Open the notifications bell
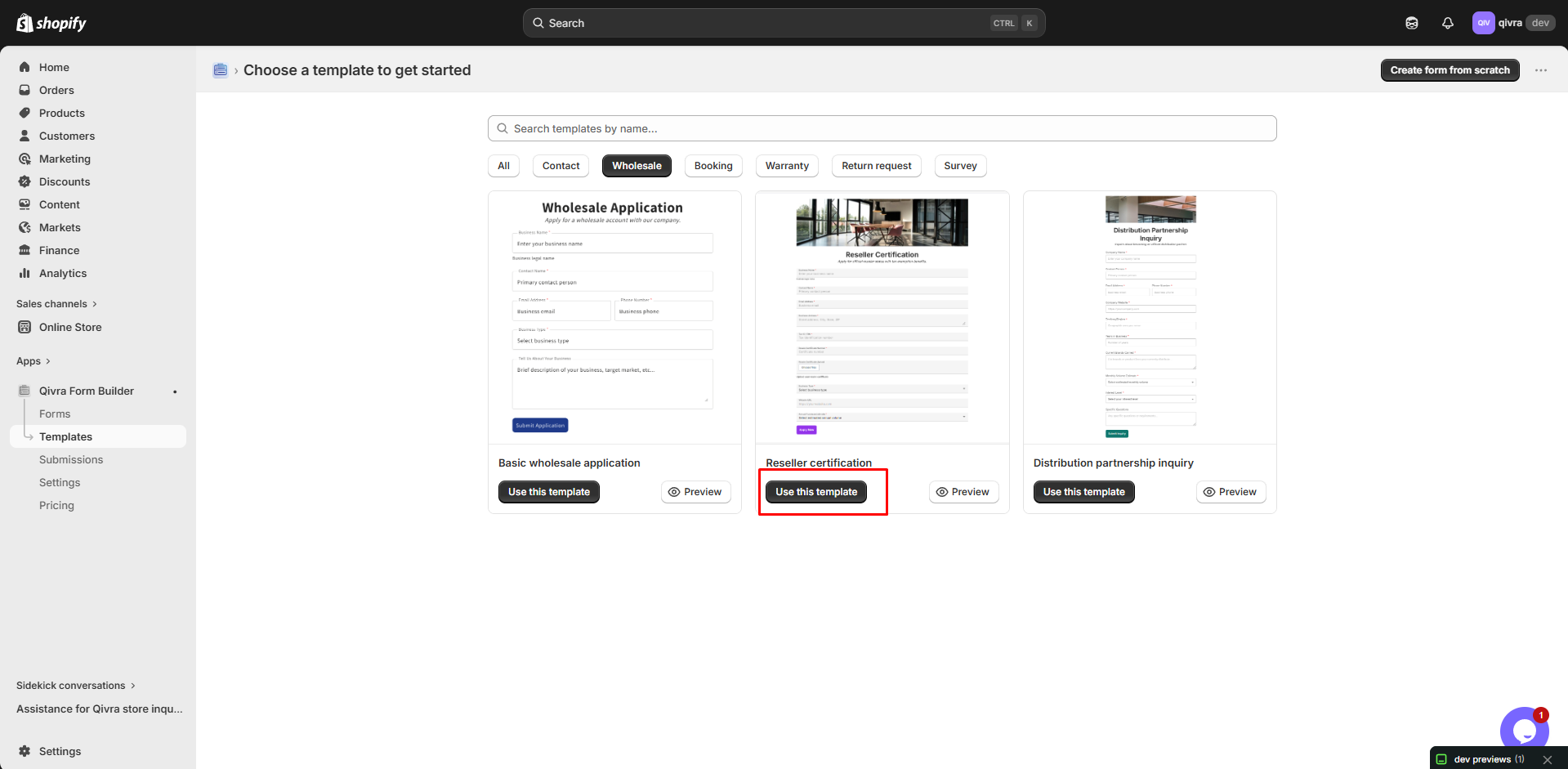1568x769 pixels. pyautogui.click(x=1448, y=23)
